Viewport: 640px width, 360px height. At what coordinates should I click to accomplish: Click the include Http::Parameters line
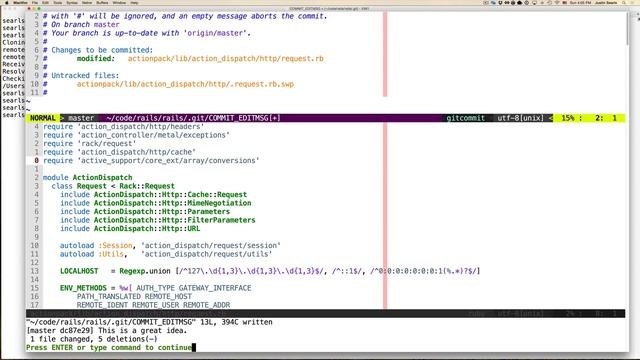(x=145, y=211)
